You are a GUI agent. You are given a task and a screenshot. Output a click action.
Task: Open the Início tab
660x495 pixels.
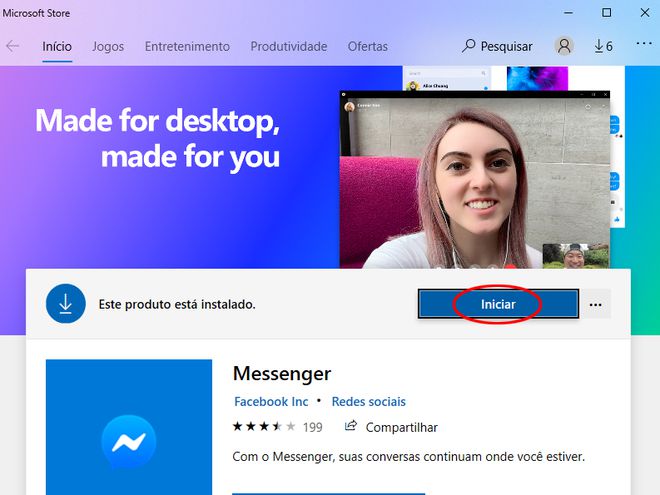tap(57, 46)
